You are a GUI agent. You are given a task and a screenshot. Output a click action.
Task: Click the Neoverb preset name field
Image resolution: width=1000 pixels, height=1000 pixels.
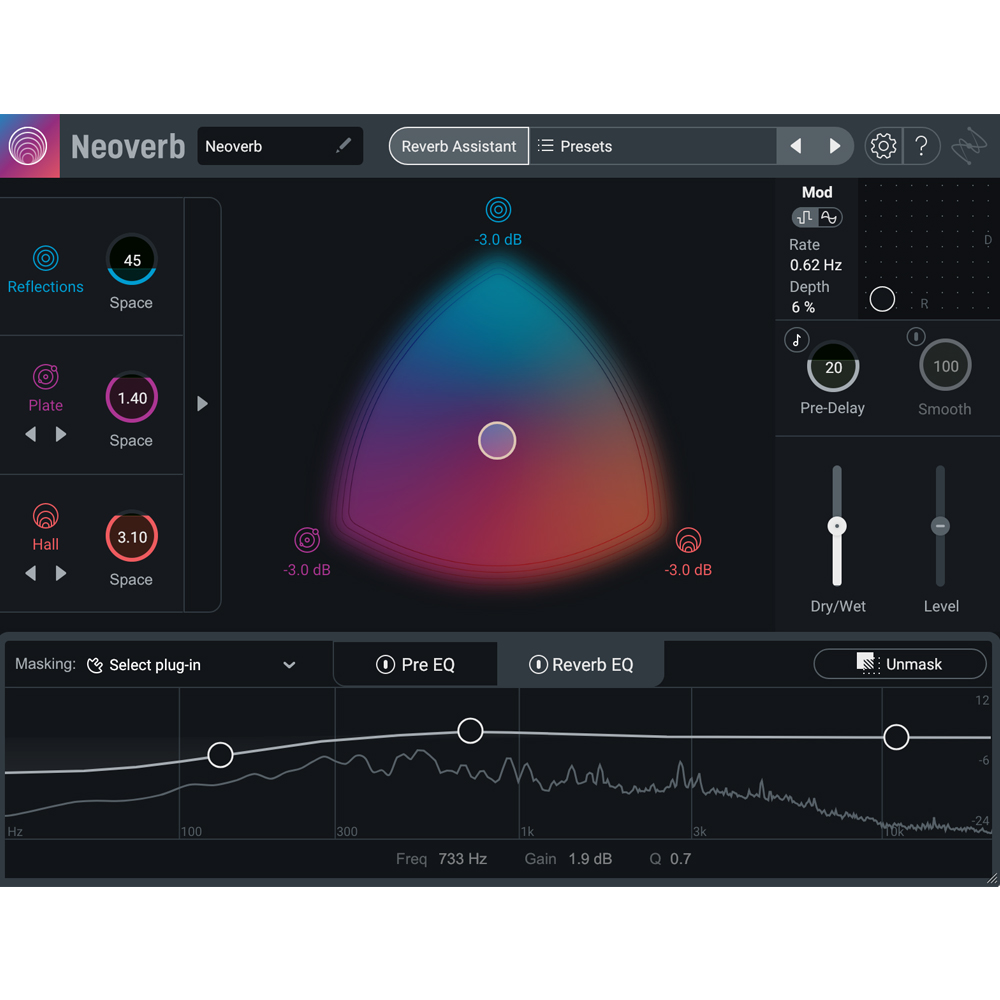pos(280,146)
